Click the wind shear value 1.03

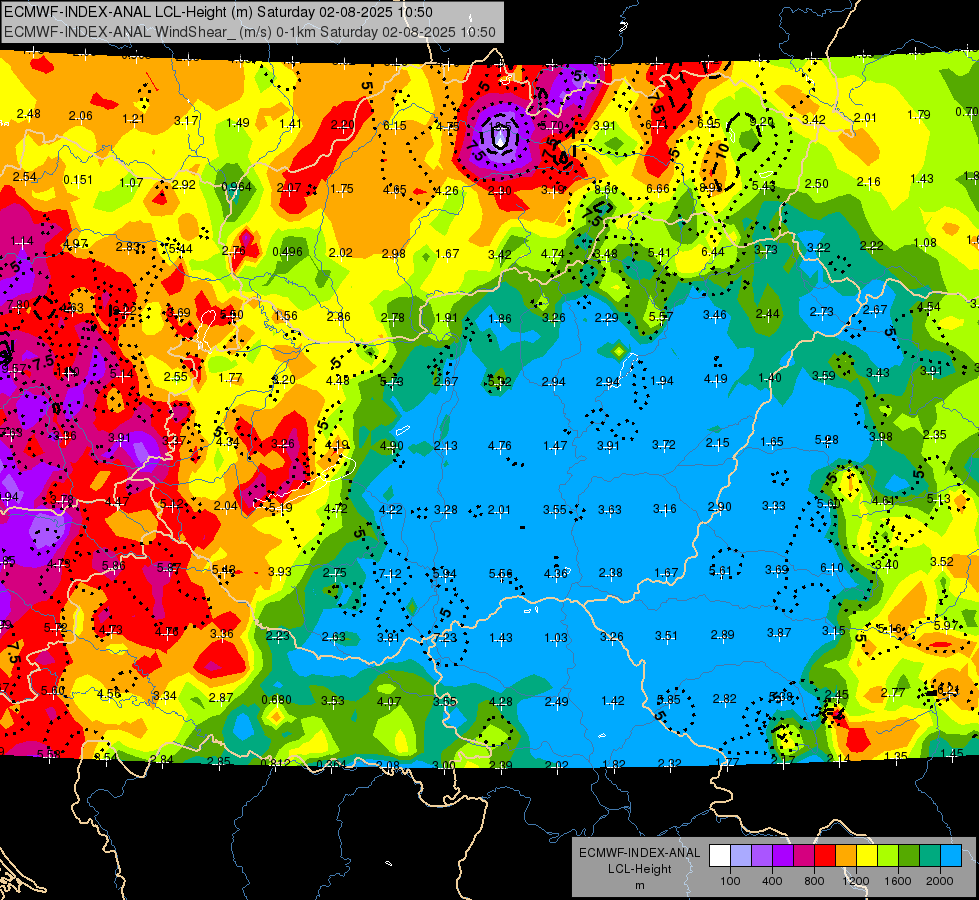tap(556, 638)
